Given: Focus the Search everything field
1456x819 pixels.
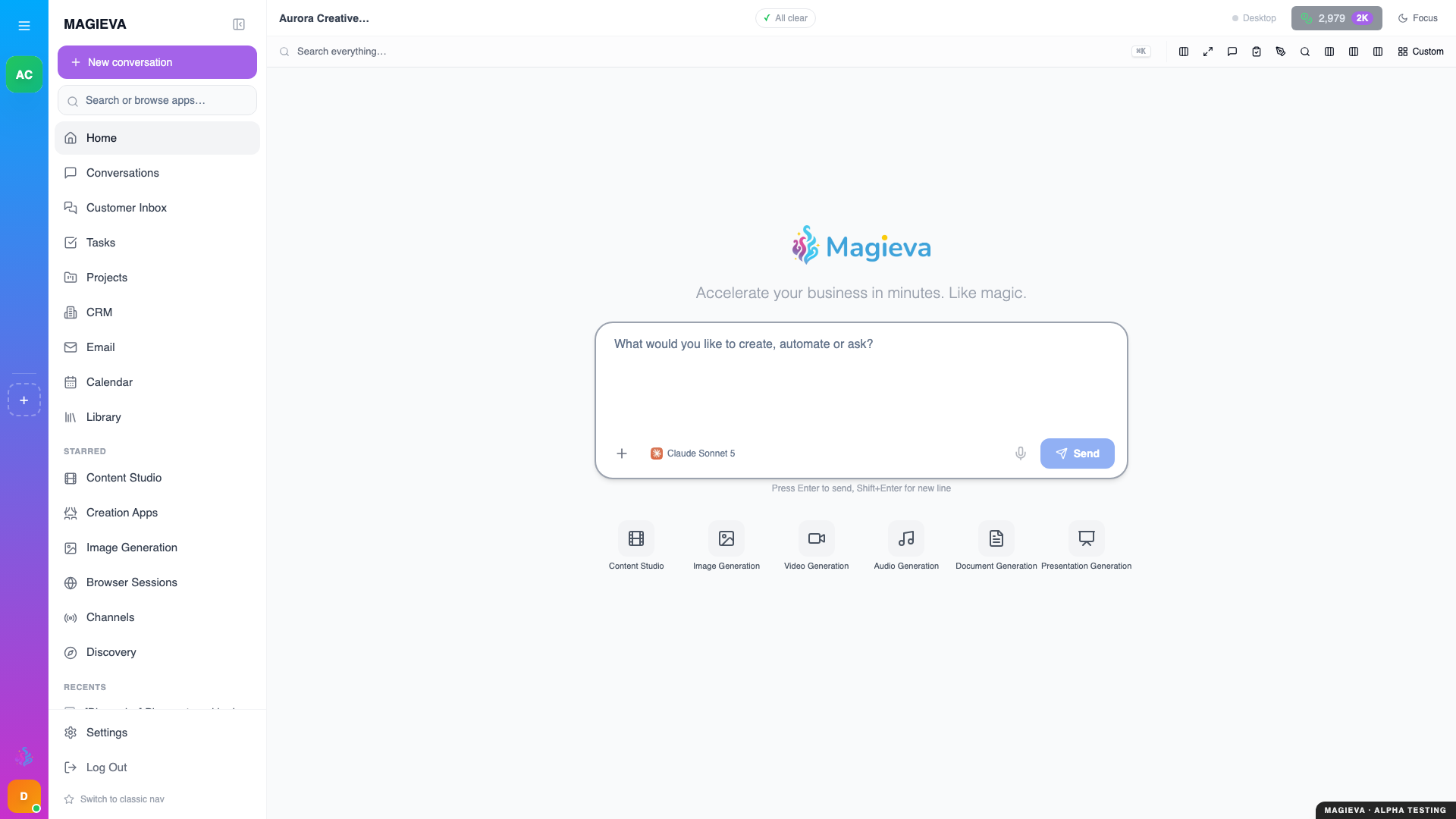Looking at the screenshot, I should click(705, 52).
